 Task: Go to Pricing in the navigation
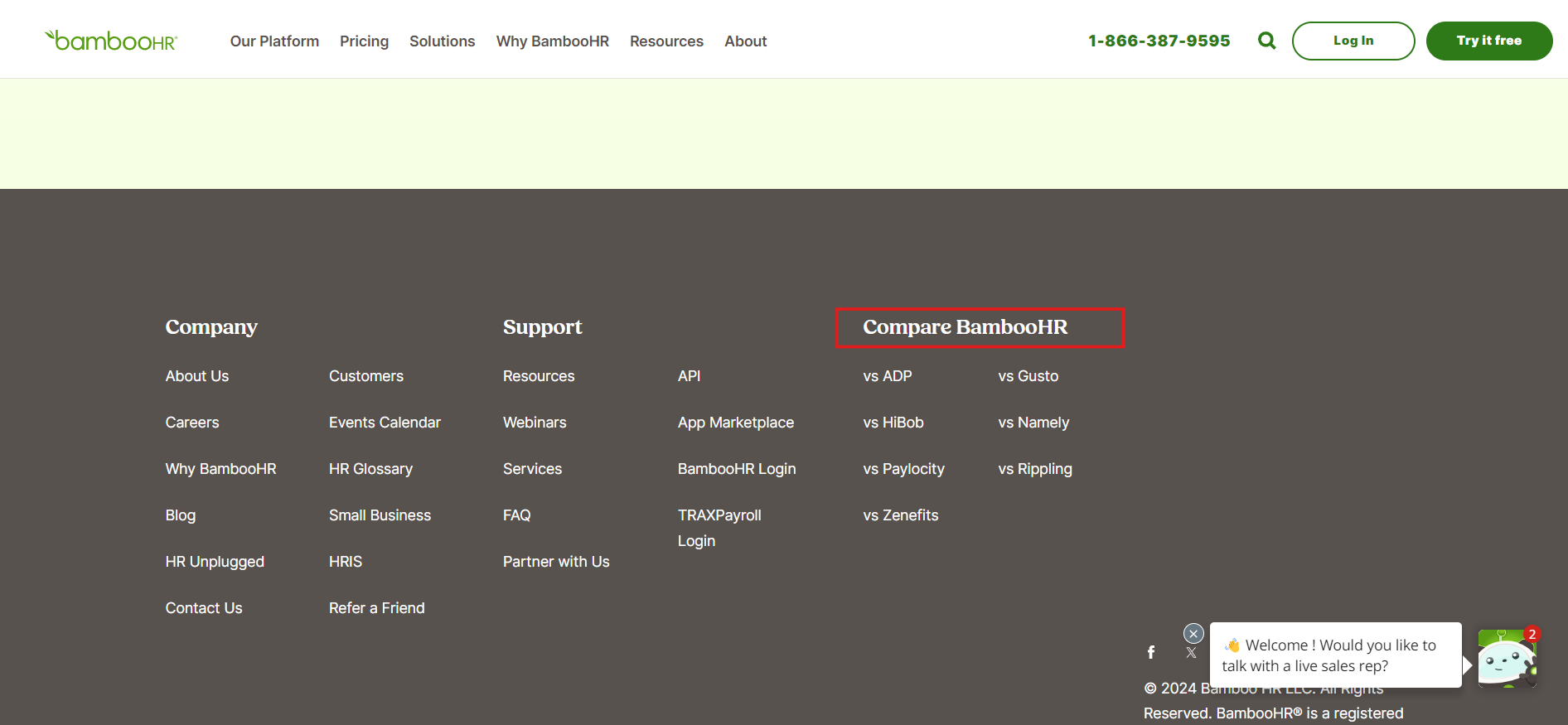click(364, 41)
